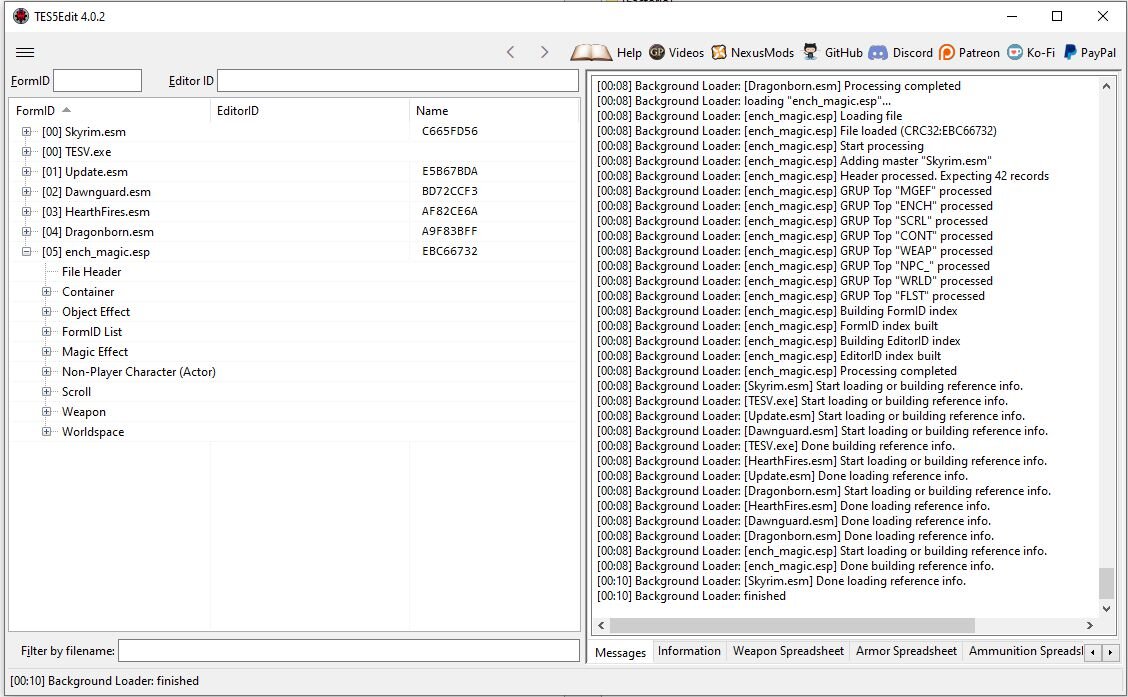This screenshot has width=1128, height=697.
Task: Collapse the ench_magic.esp node
Action: tap(27, 252)
